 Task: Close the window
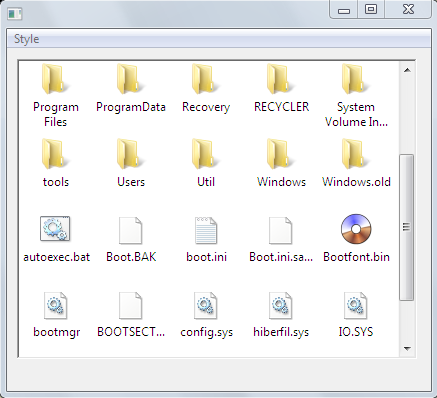(x=408, y=9)
